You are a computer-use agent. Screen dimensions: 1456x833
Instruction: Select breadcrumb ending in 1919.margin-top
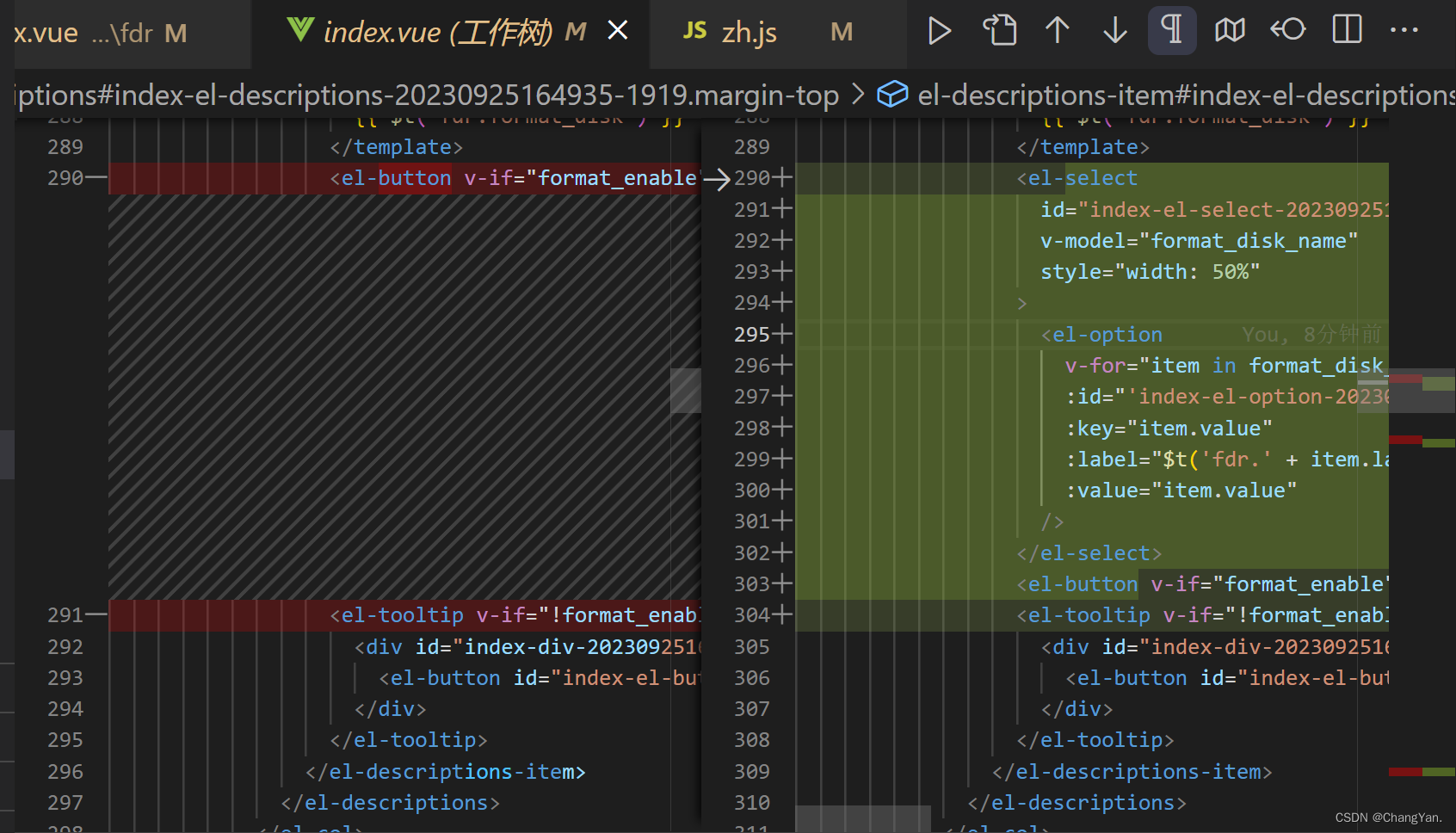pyautogui.click(x=427, y=95)
